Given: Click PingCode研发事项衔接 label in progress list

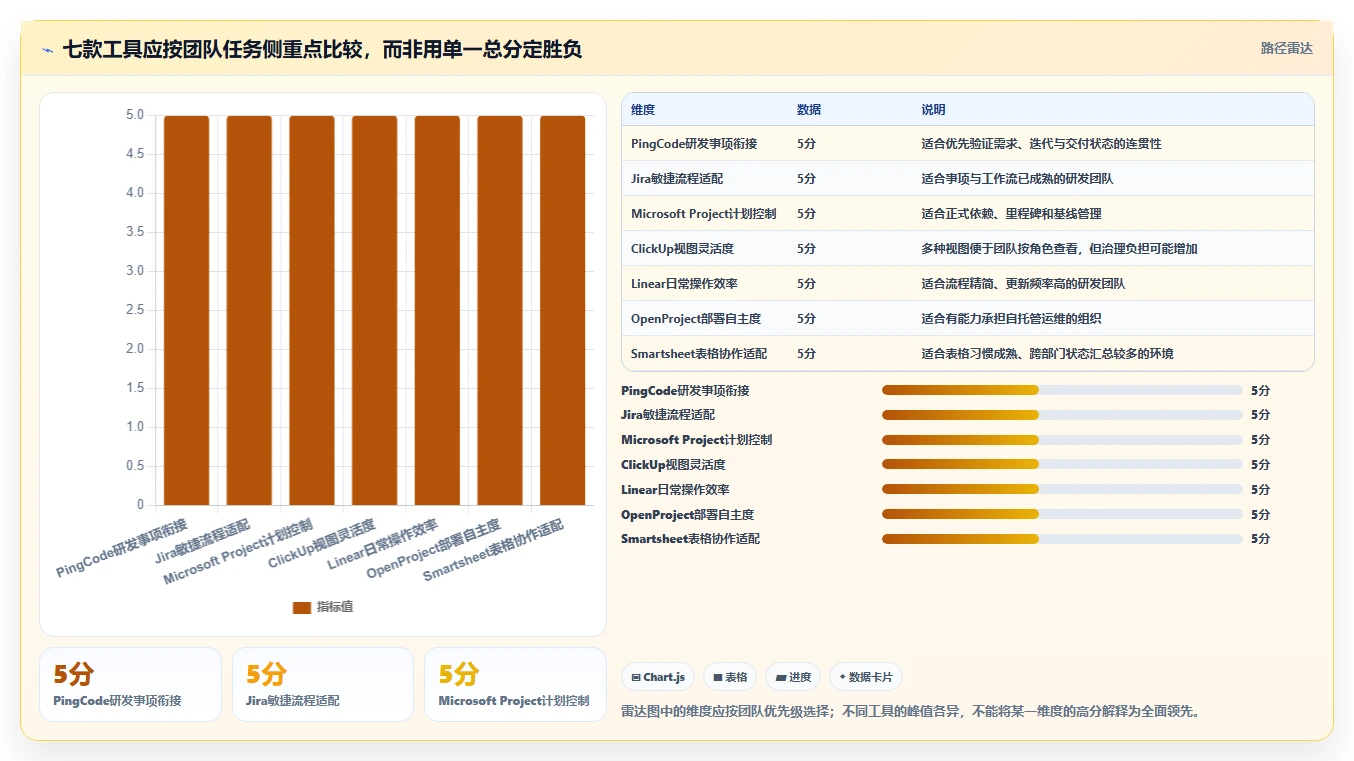Looking at the screenshot, I should tap(685, 390).
